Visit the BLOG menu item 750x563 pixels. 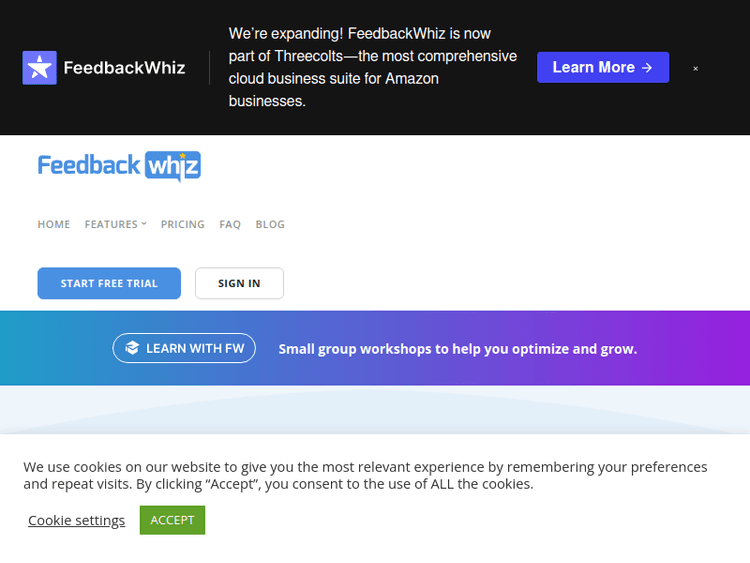(x=270, y=224)
